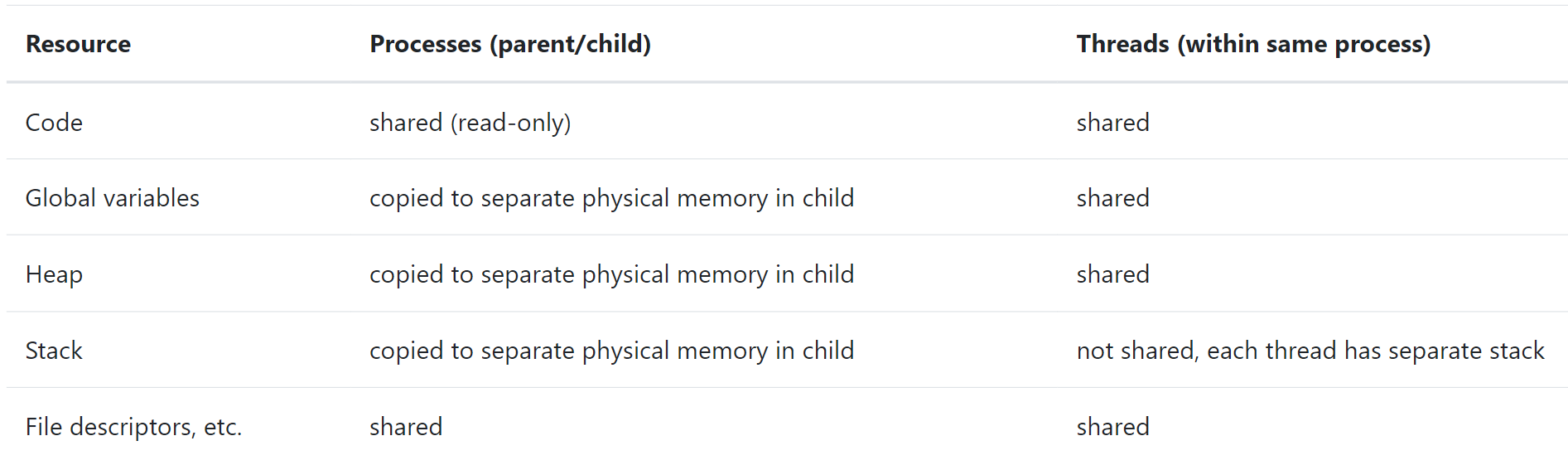Select the Heap row label

click(54, 274)
